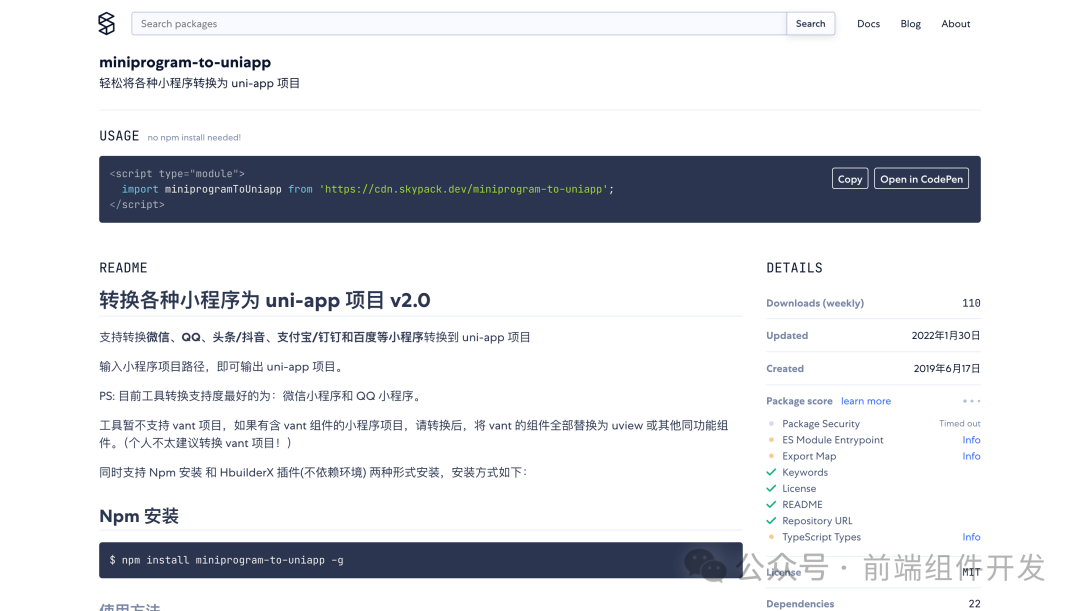The width and height of the screenshot is (1080, 611).
Task: Click the Repository URL checkmark icon
Action: pyautogui.click(x=771, y=521)
